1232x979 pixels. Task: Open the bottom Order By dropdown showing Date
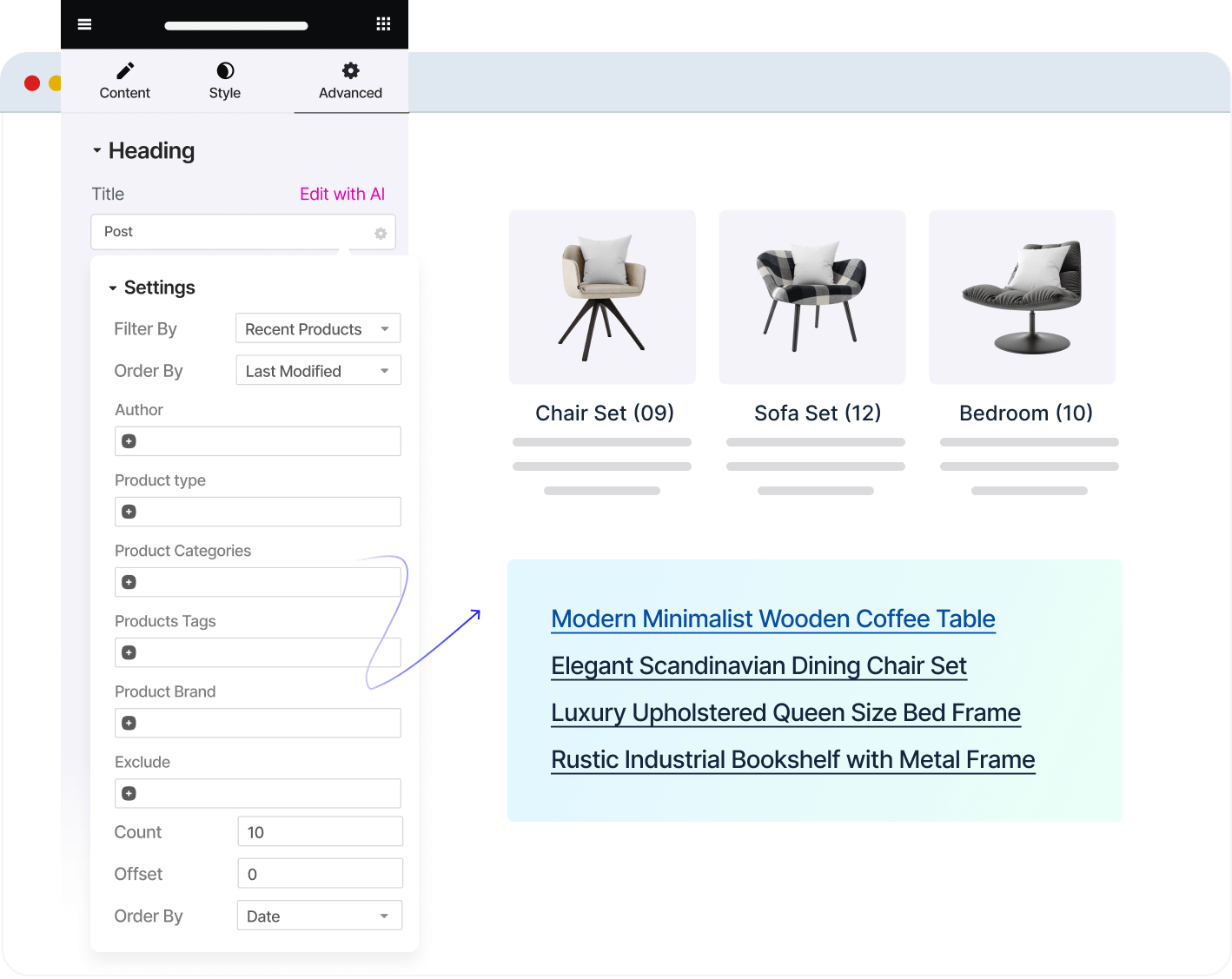click(319, 915)
